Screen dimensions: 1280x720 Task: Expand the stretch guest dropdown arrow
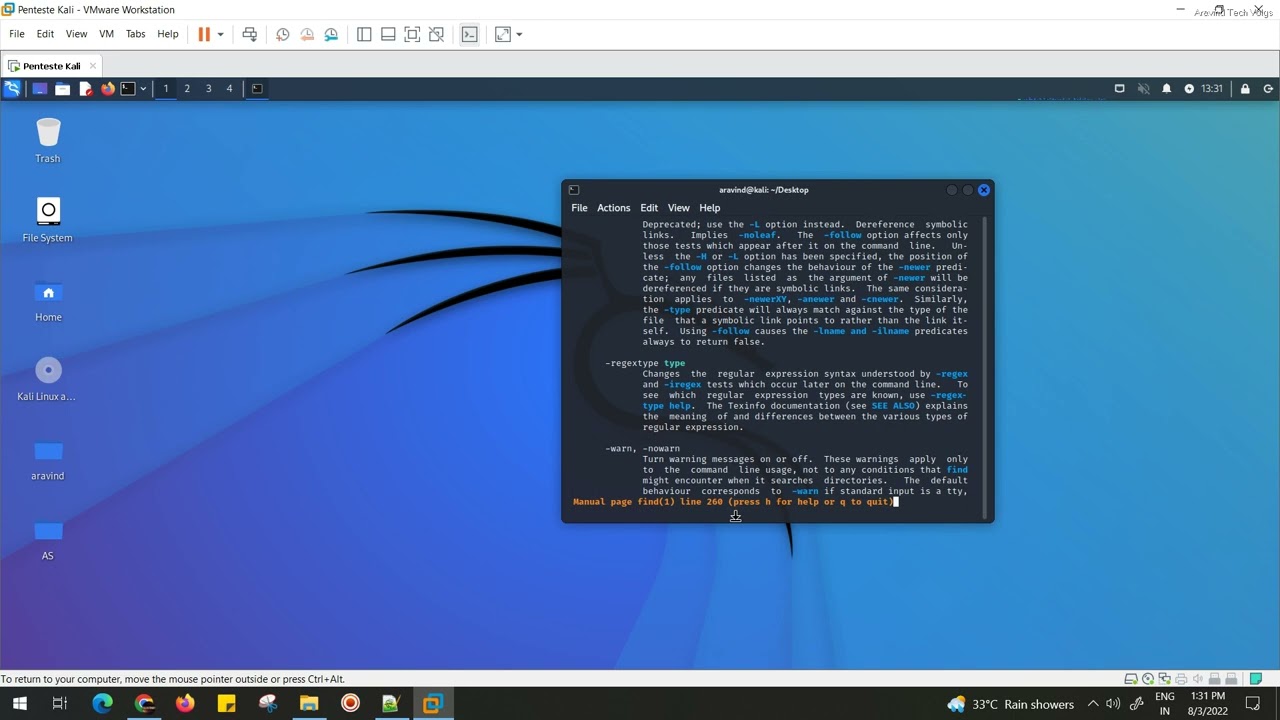coord(519,34)
